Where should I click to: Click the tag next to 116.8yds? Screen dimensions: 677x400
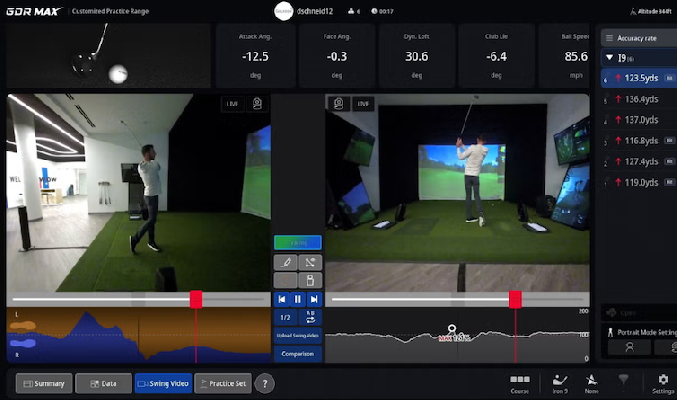tap(669, 140)
